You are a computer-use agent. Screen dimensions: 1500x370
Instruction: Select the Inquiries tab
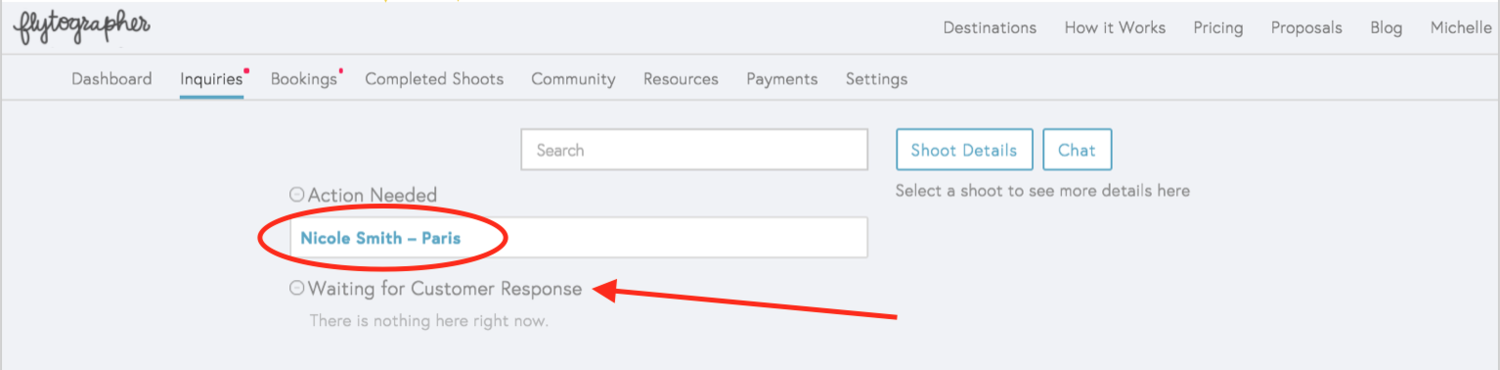(212, 79)
